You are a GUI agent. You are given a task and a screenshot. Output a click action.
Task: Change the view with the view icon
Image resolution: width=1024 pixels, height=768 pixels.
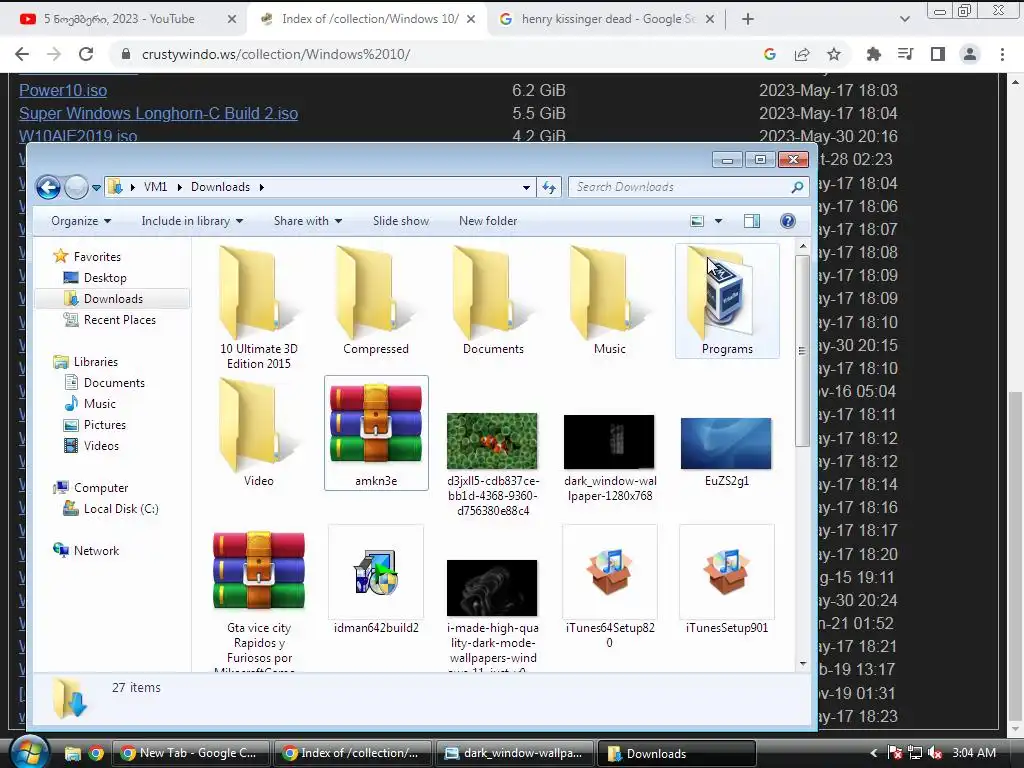(x=697, y=221)
